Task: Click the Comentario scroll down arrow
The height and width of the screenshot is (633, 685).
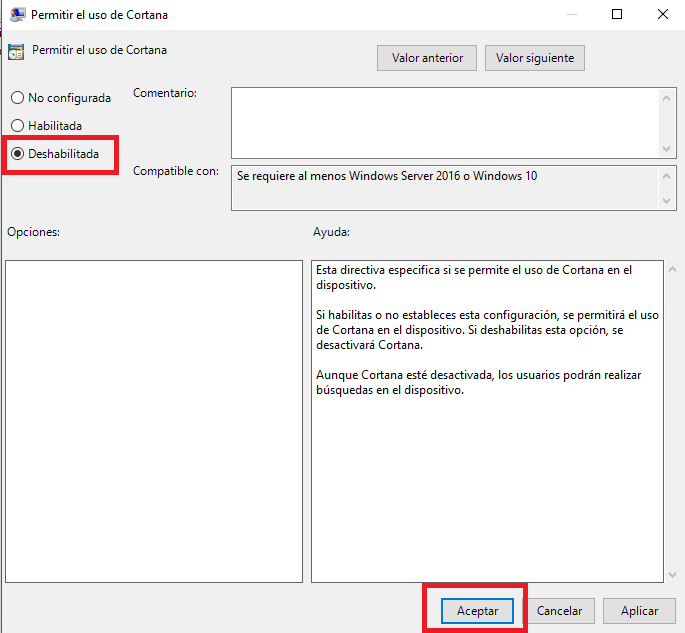Action: (666, 149)
